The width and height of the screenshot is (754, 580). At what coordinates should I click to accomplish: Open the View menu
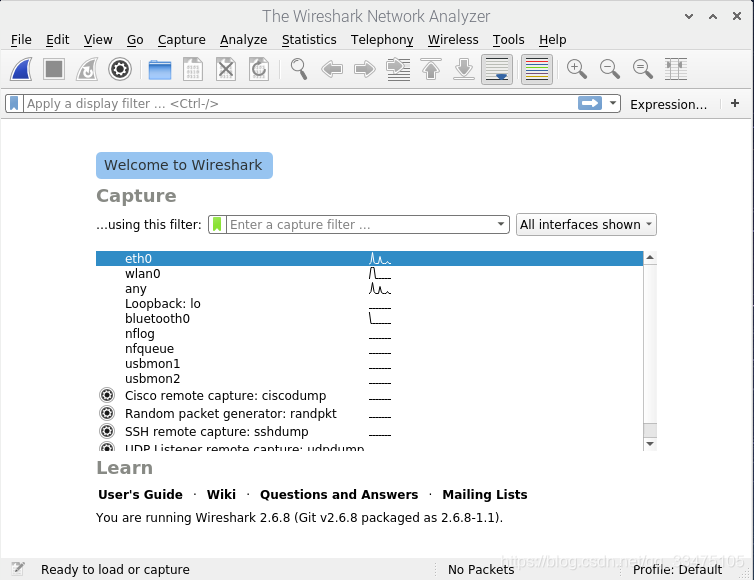click(98, 39)
